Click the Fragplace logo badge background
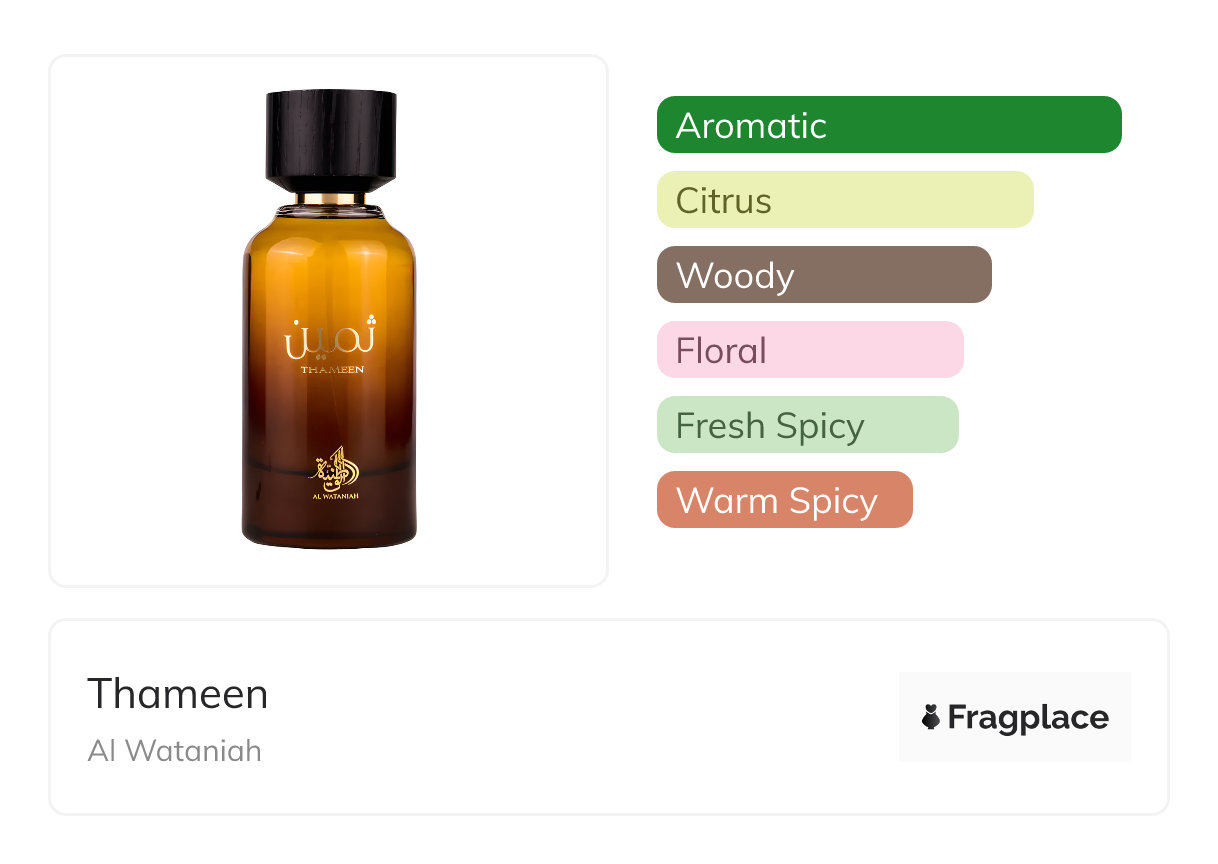1218x864 pixels. pos(1015,717)
